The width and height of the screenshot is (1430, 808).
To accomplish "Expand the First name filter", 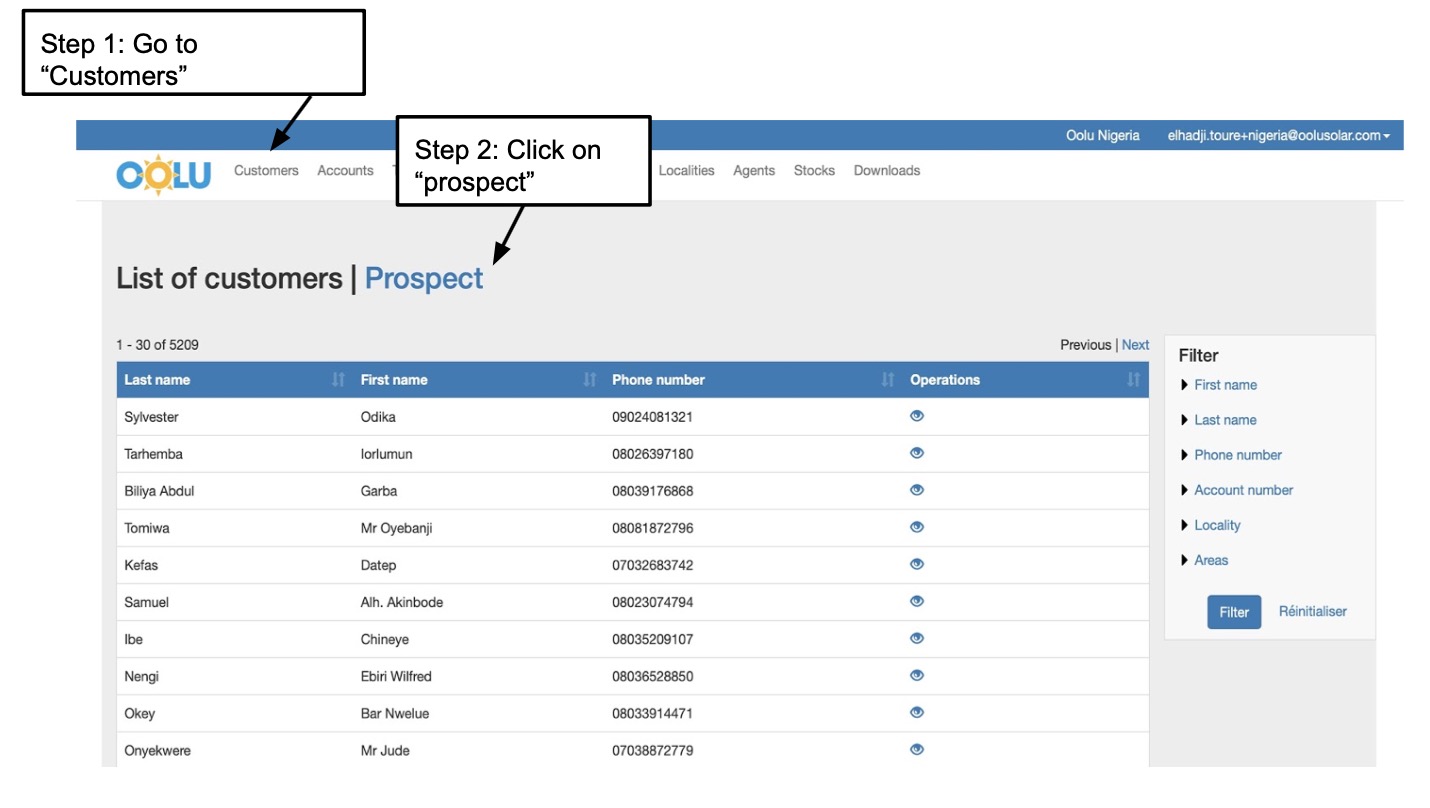I will (x=1225, y=385).
